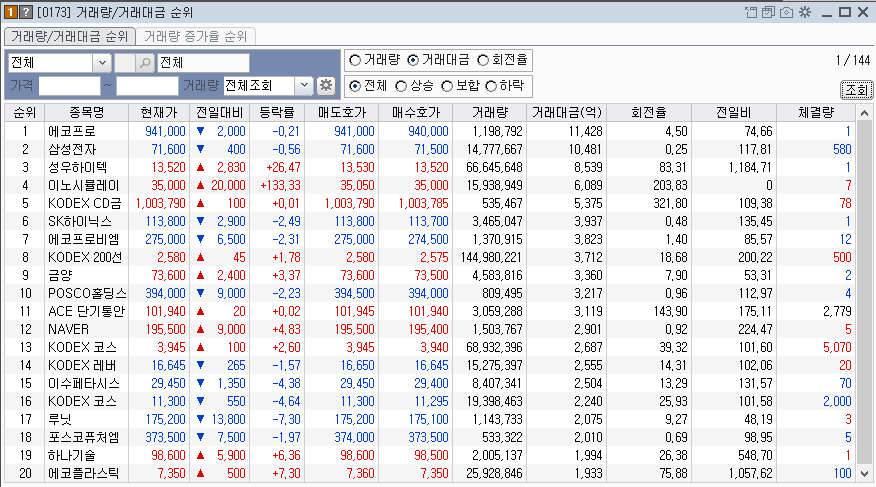The width and height of the screenshot is (876, 487).
Task: Select the 에코프로비엠 stock name
Action: [84, 239]
